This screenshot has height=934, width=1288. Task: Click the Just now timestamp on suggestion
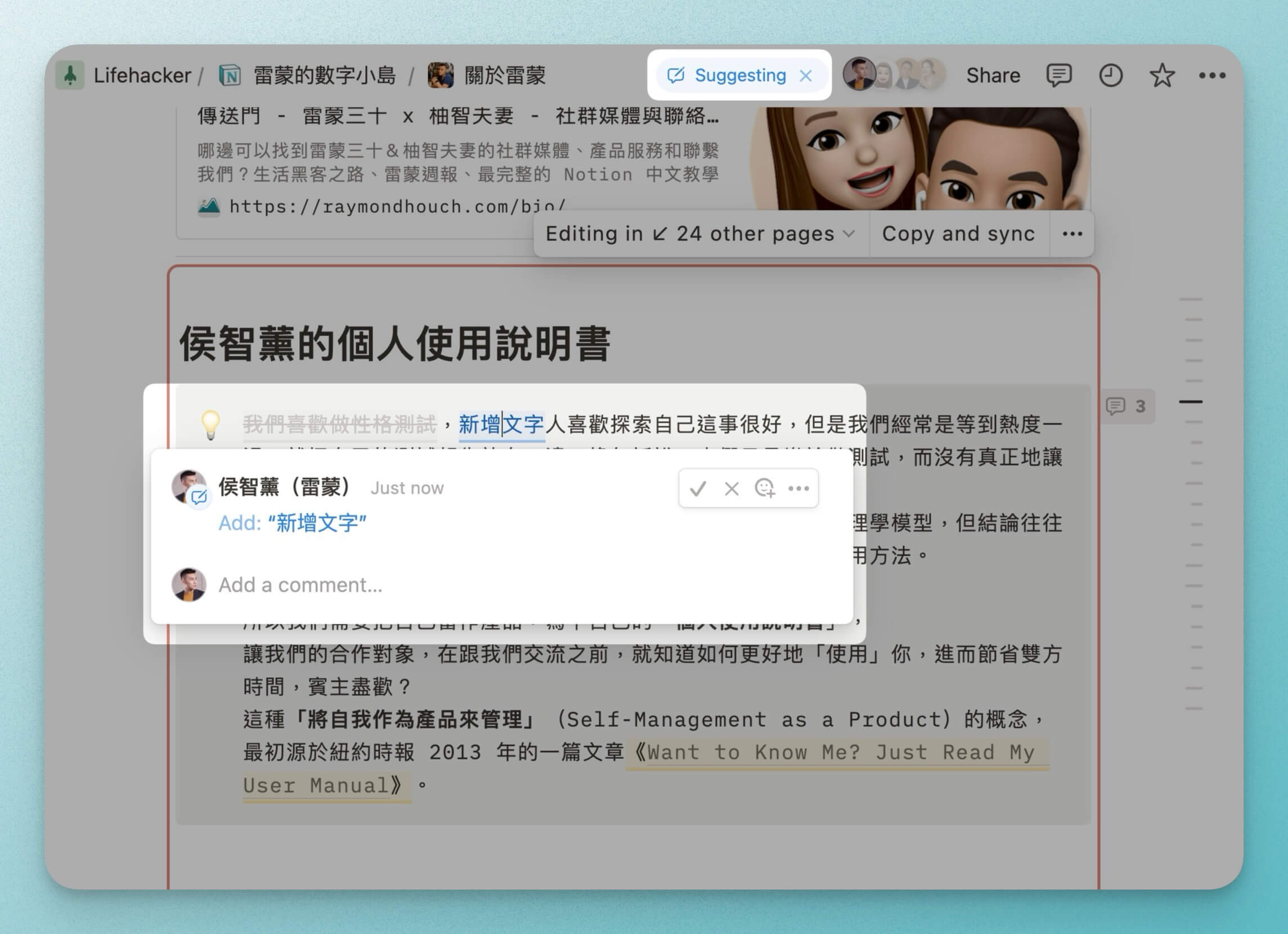pos(407,488)
